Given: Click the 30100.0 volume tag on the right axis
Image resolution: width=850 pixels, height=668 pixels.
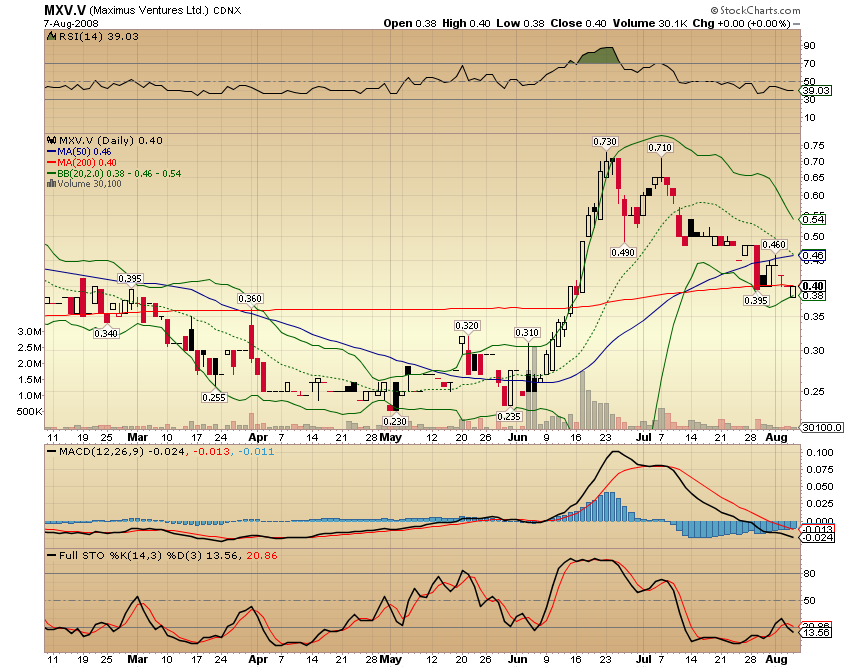Looking at the screenshot, I should coord(822,428).
